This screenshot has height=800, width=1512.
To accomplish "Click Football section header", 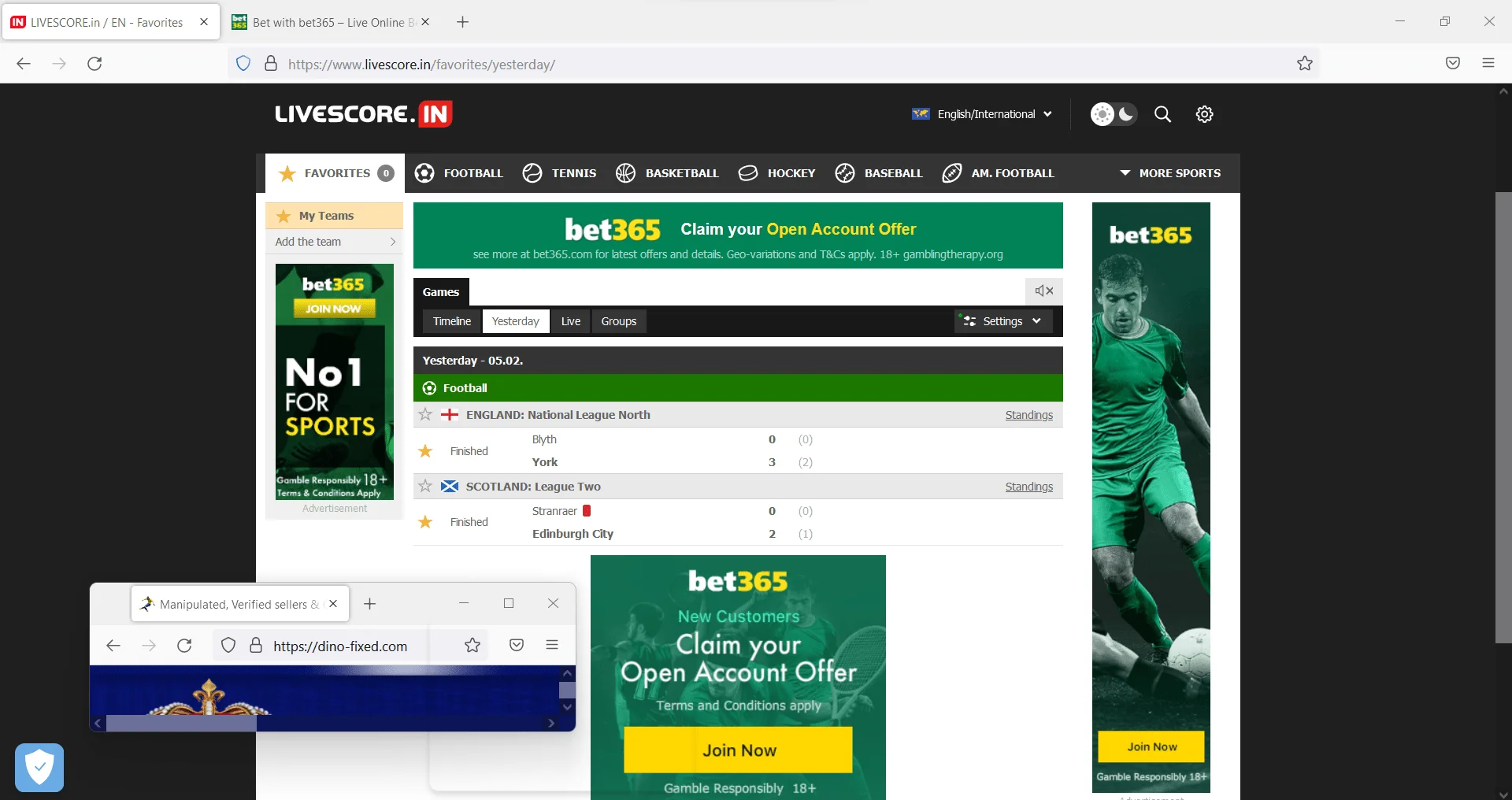I will point(738,388).
